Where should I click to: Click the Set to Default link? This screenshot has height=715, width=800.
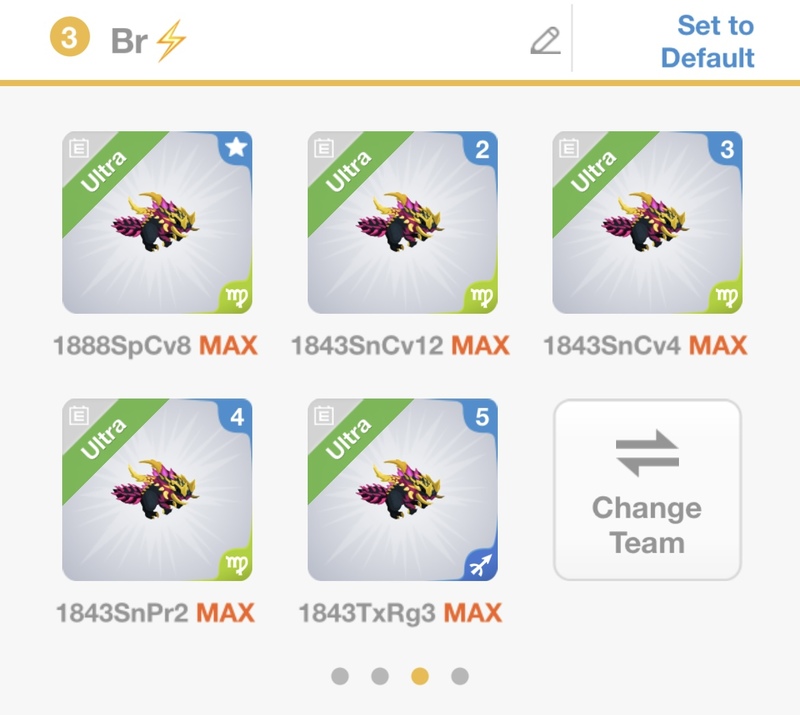coord(708,41)
